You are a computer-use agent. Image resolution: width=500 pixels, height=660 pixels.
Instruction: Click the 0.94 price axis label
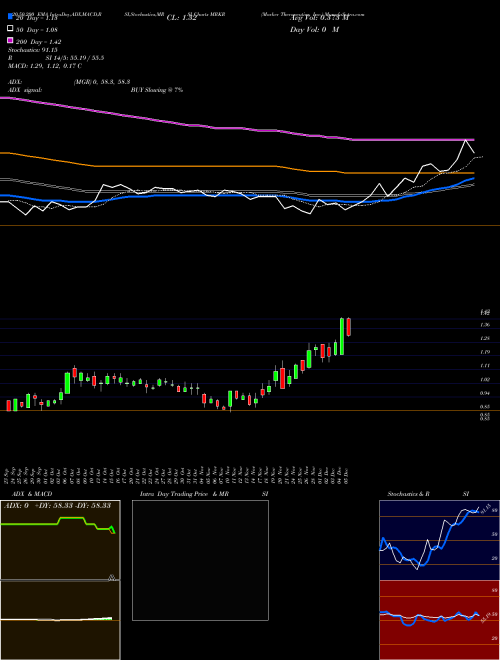(x=485, y=393)
